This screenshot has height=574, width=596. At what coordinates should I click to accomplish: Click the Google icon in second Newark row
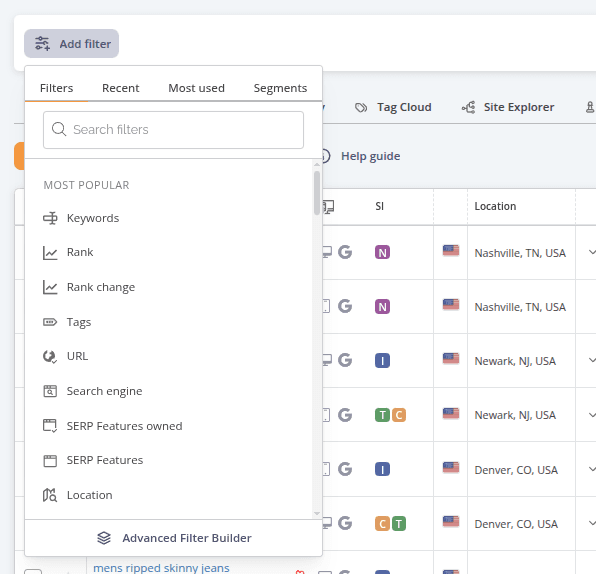[x=345, y=415]
